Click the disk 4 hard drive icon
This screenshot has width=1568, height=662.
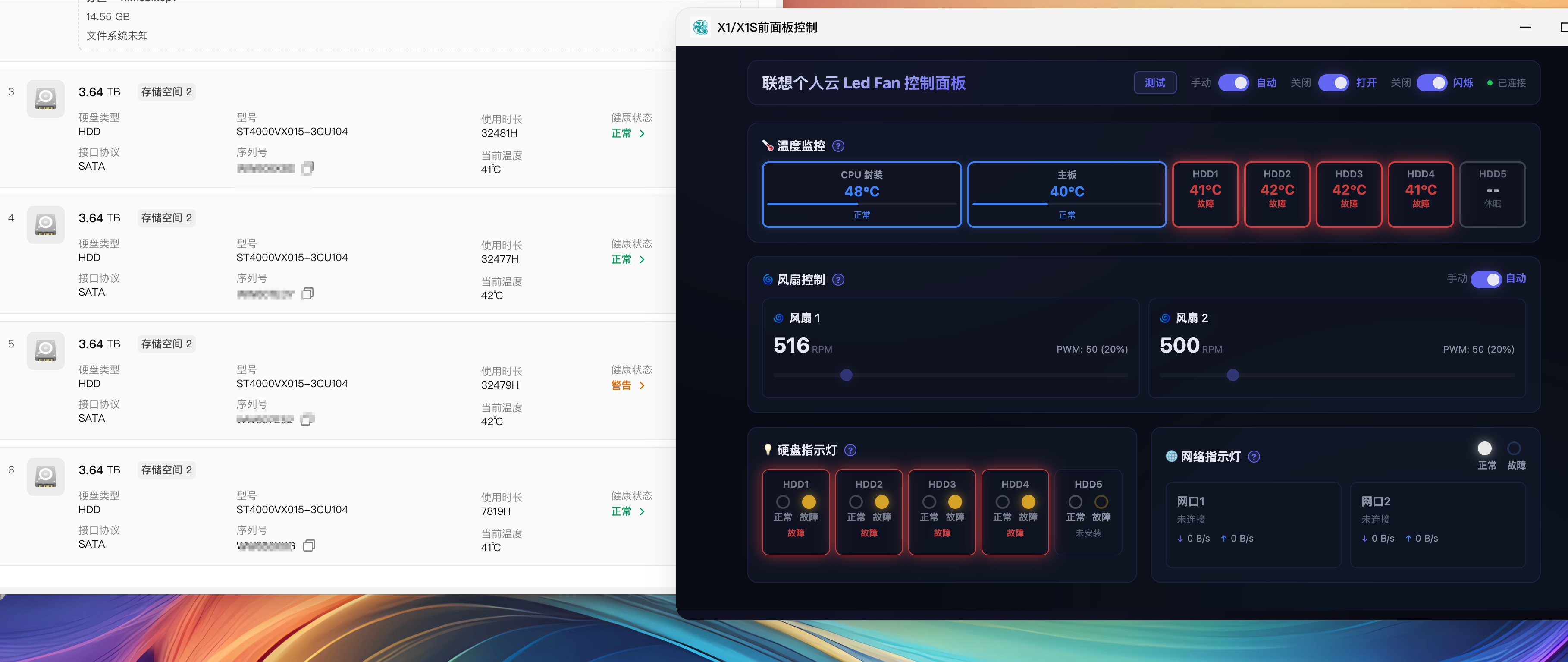click(46, 225)
